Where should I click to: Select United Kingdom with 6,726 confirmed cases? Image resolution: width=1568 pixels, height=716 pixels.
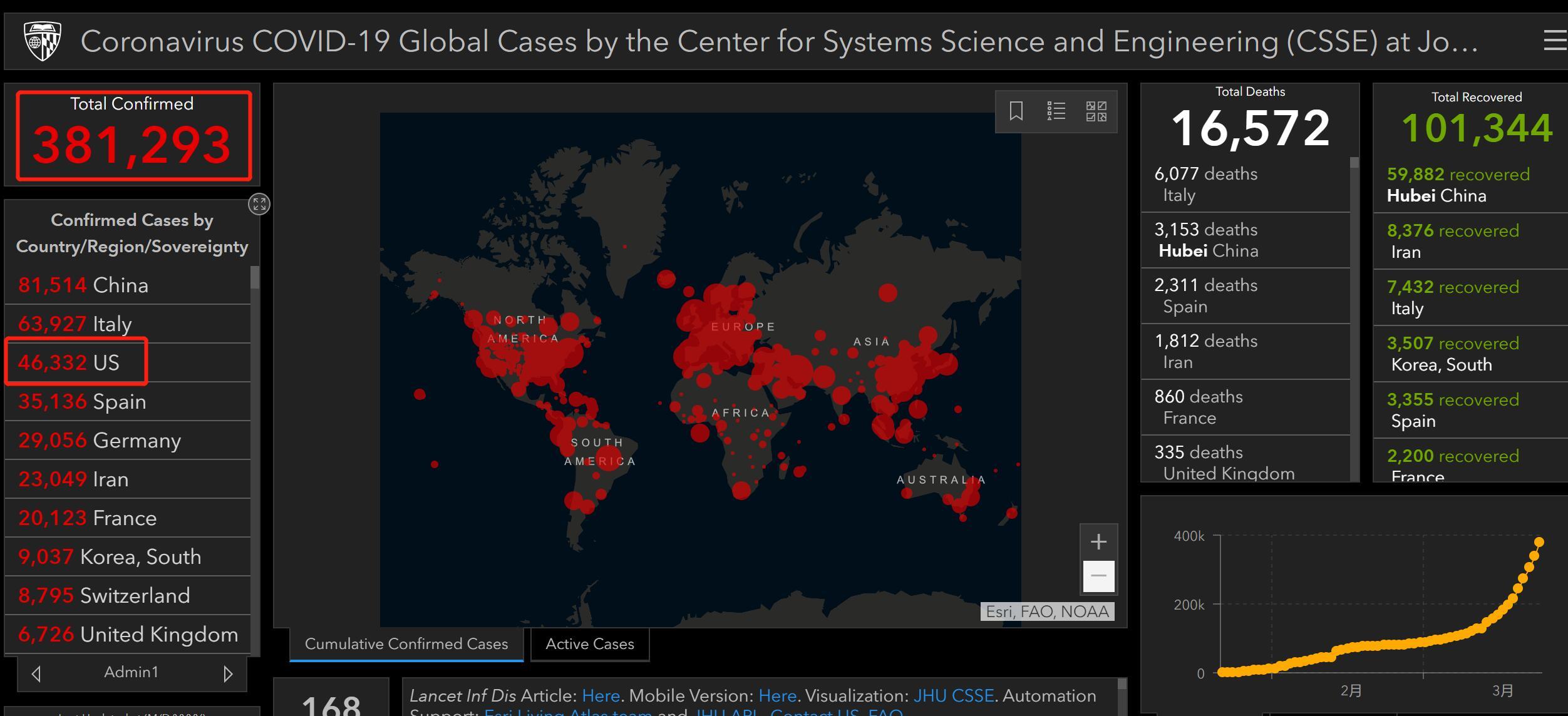click(x=128, y=635)
